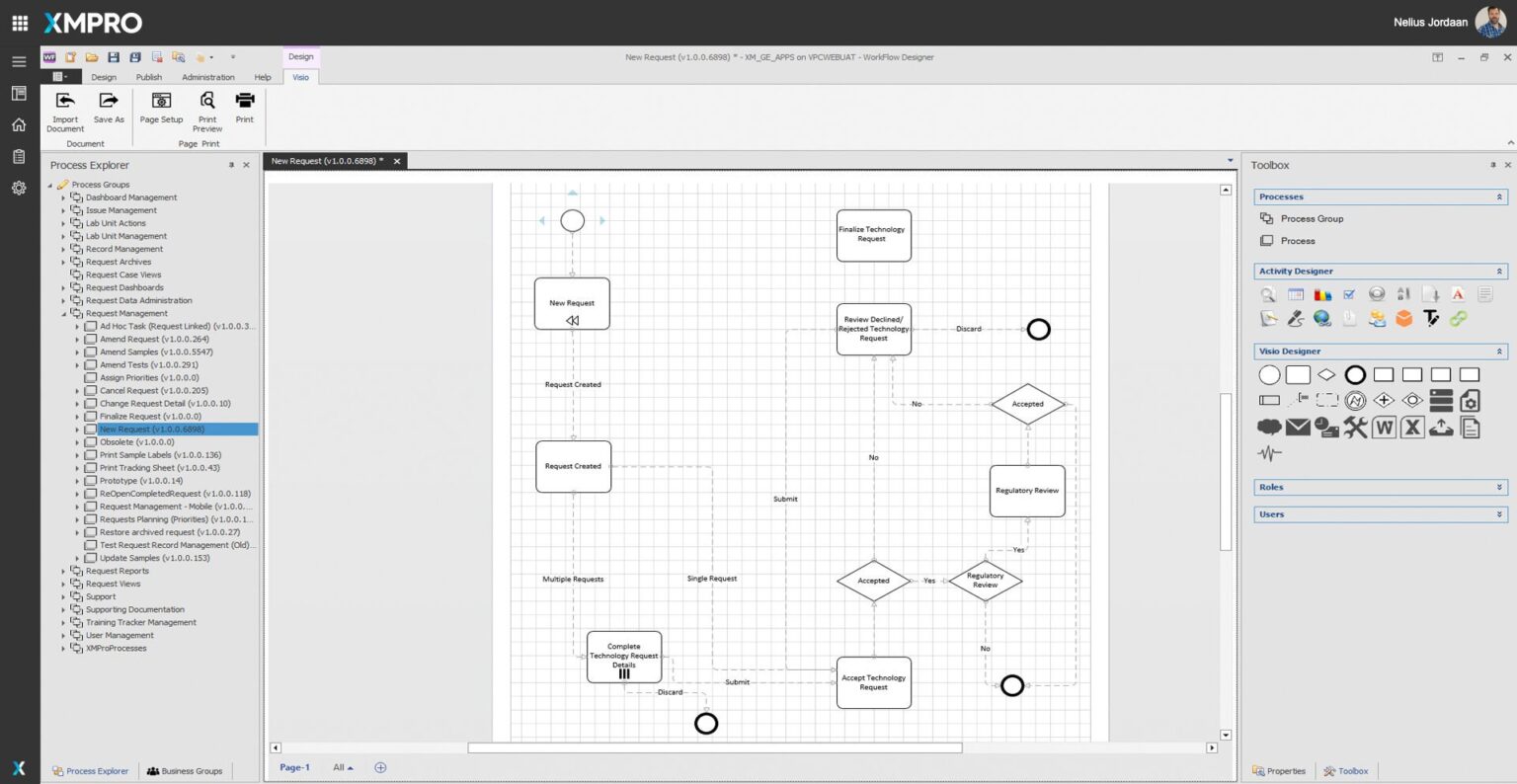Click the checkbox control icon in Activity Designer
Image resolution: width=1517 pixels, height=784 pixels.
point(1349,294)
